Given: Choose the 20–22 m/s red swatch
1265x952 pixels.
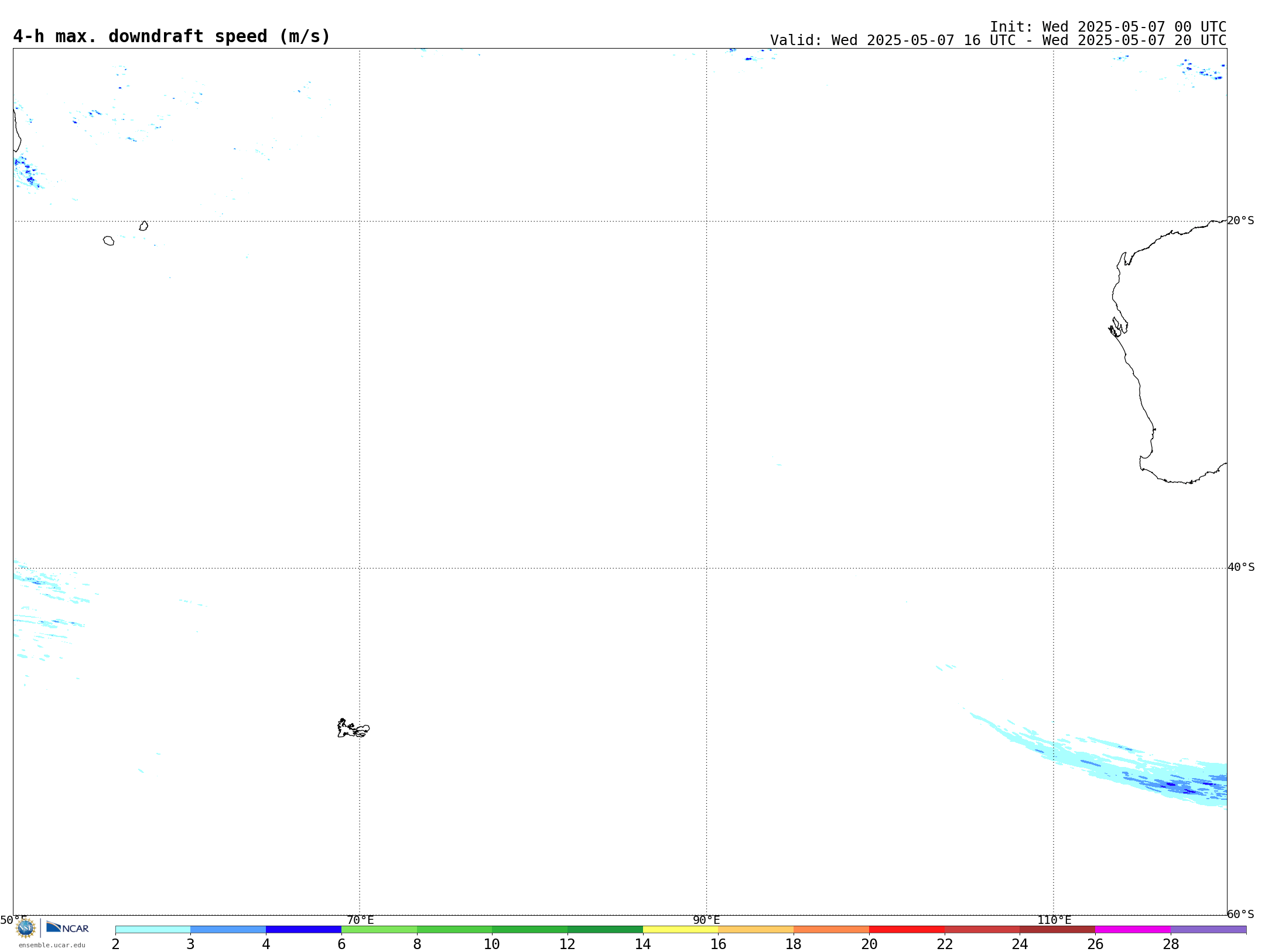Looking at the screenshot, I should (907, 929).
